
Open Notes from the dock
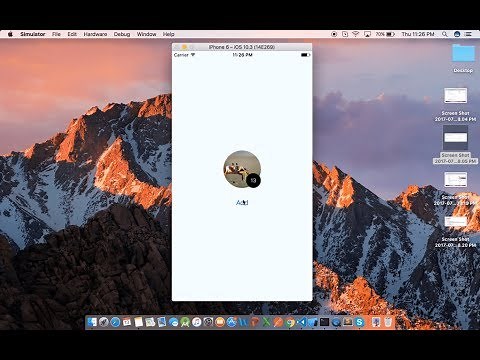tap(139, 322)
